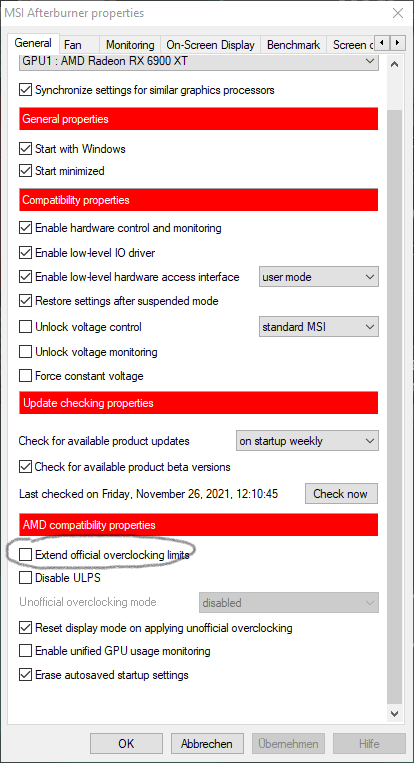The image size is (414, 763).
Task: Click the scrollbar down arrow
Action: 395,714
